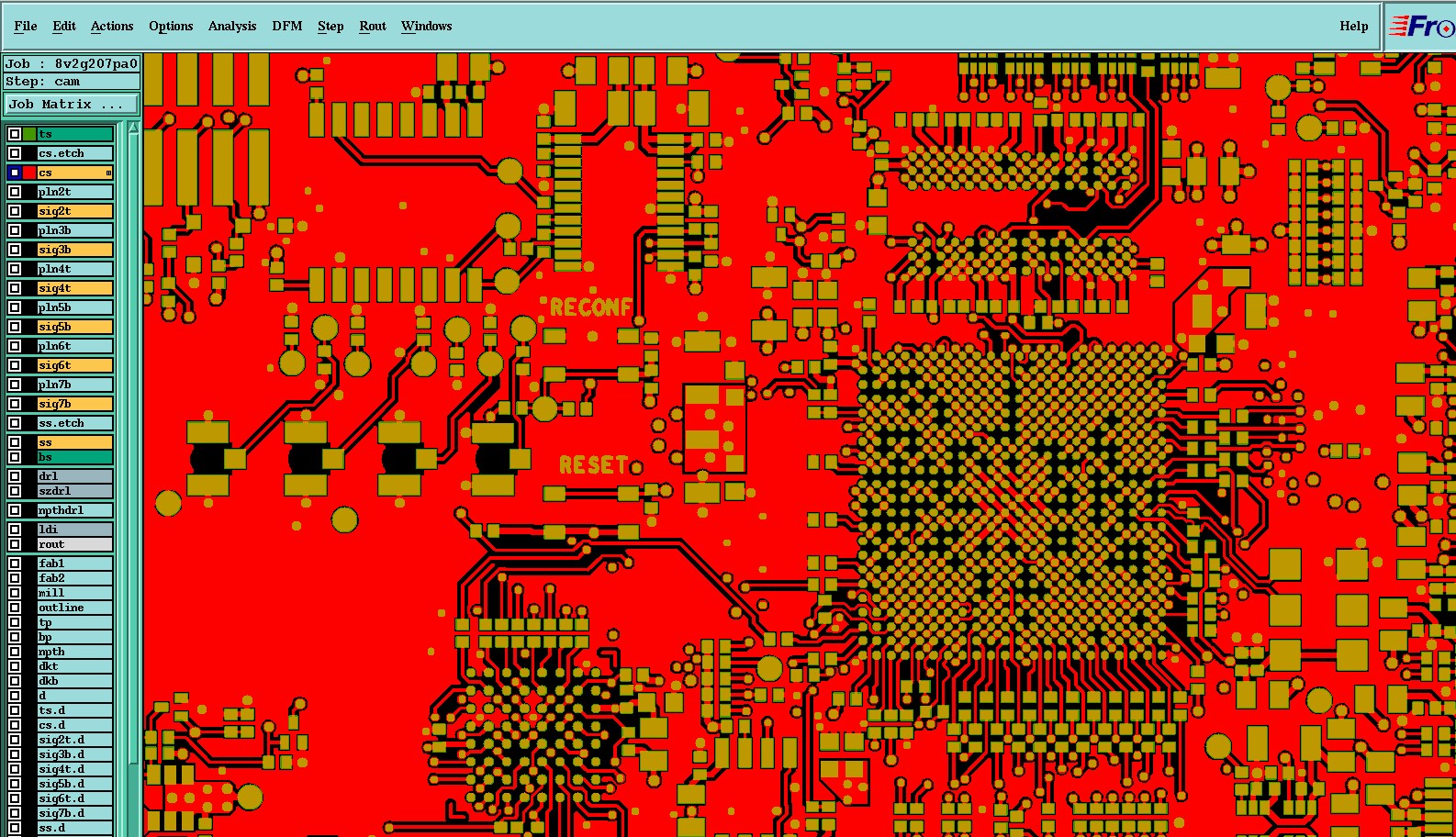
Task: Select the sig4t.d layer name
Action: [75, 769]
